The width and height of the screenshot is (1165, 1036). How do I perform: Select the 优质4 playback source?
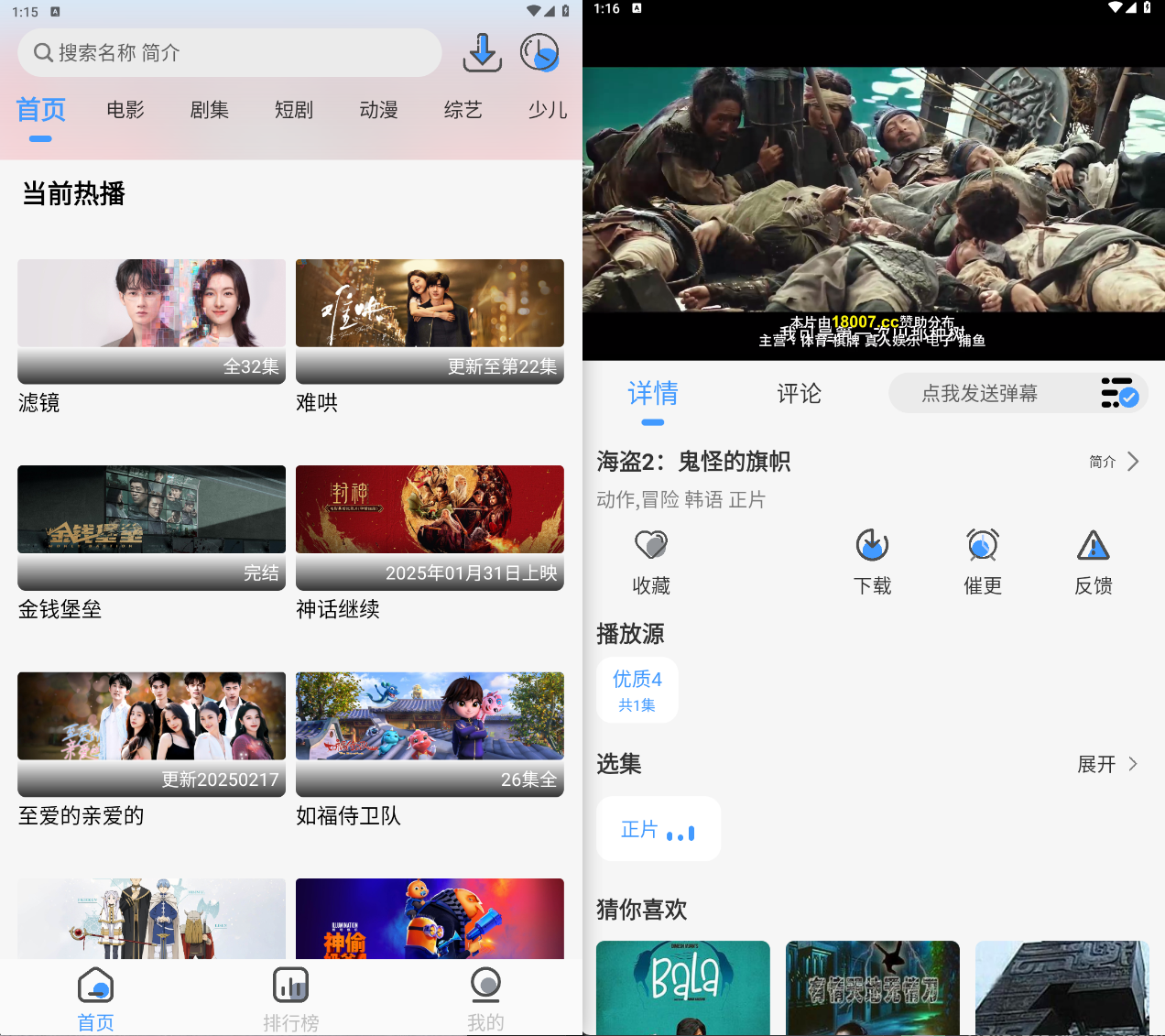coord(637,690)
